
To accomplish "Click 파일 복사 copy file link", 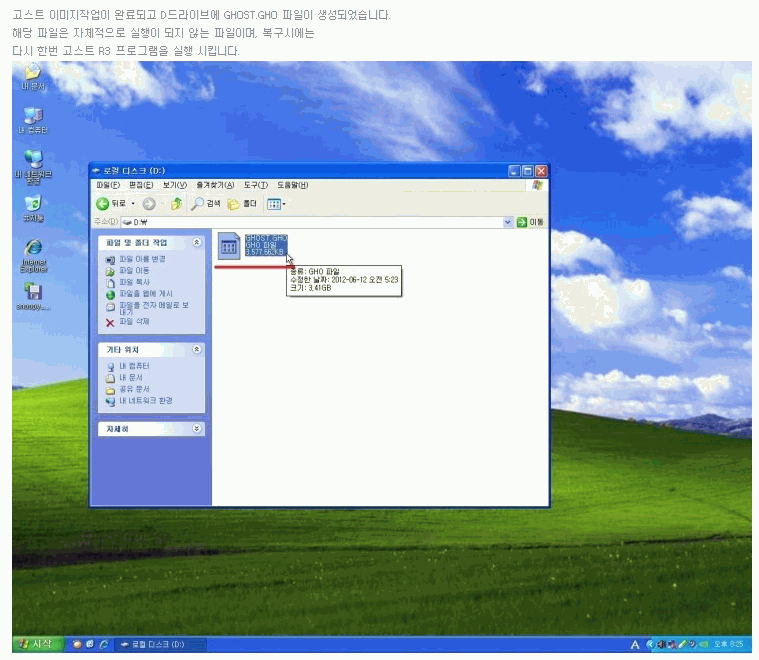I will [135, 282].
